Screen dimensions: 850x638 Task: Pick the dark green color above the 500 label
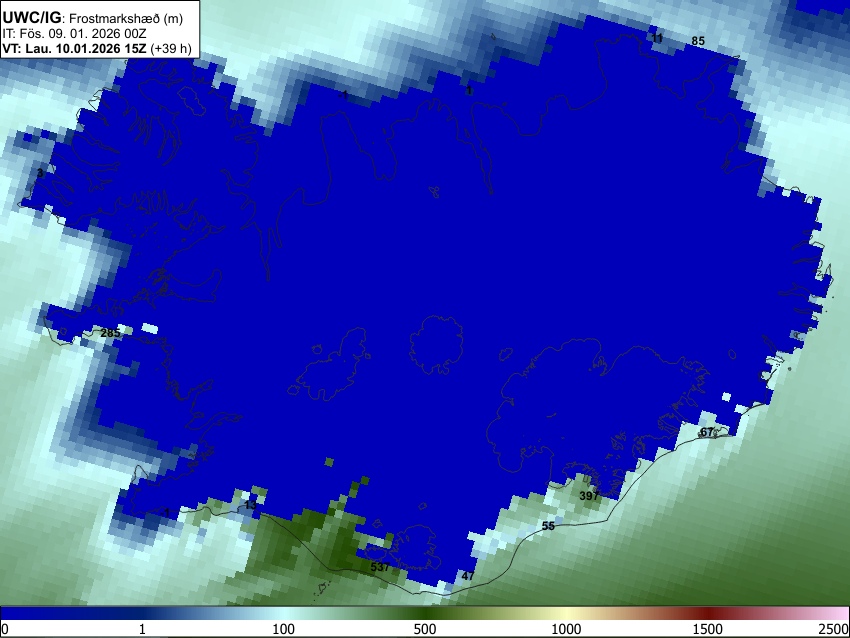(424, 614)
